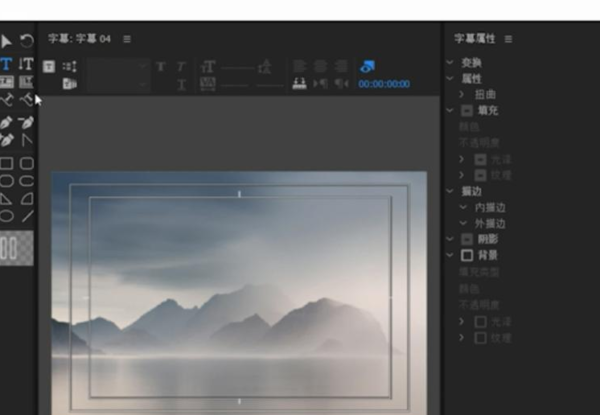Collapse the 属性 section
This screenshot has width=600, height=415.
(x=450, y=78)
